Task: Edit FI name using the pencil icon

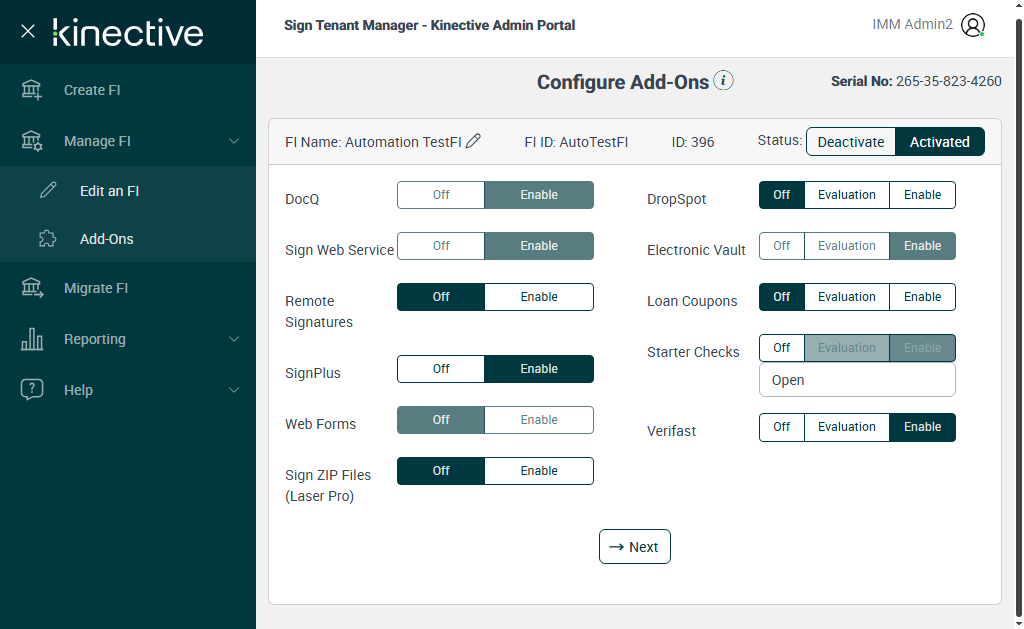Action: coord(473,140)
